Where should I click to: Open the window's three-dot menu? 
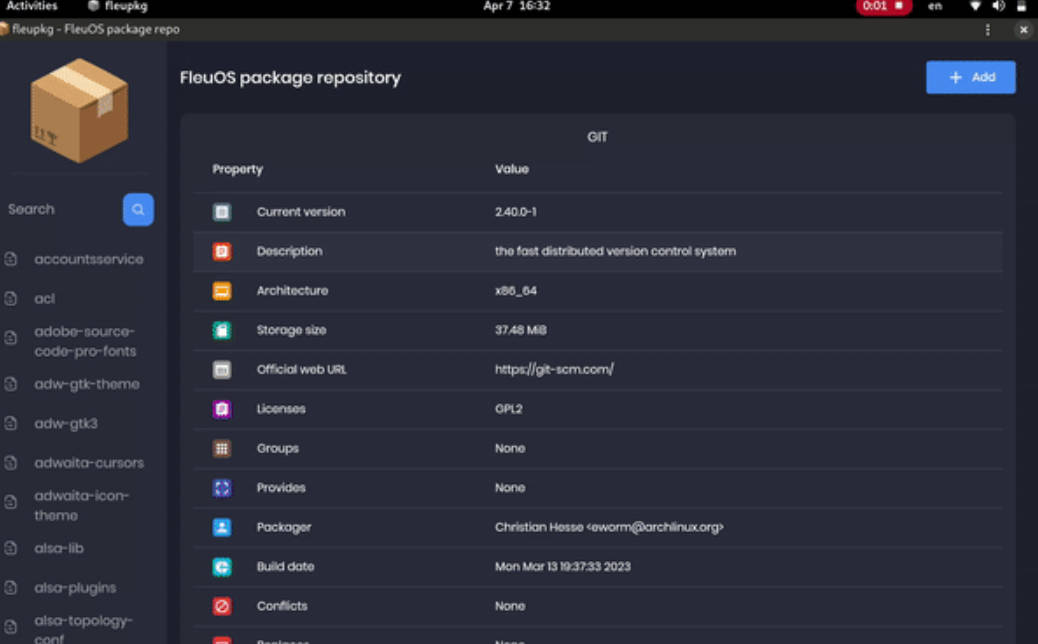click(x=988, y=30)
